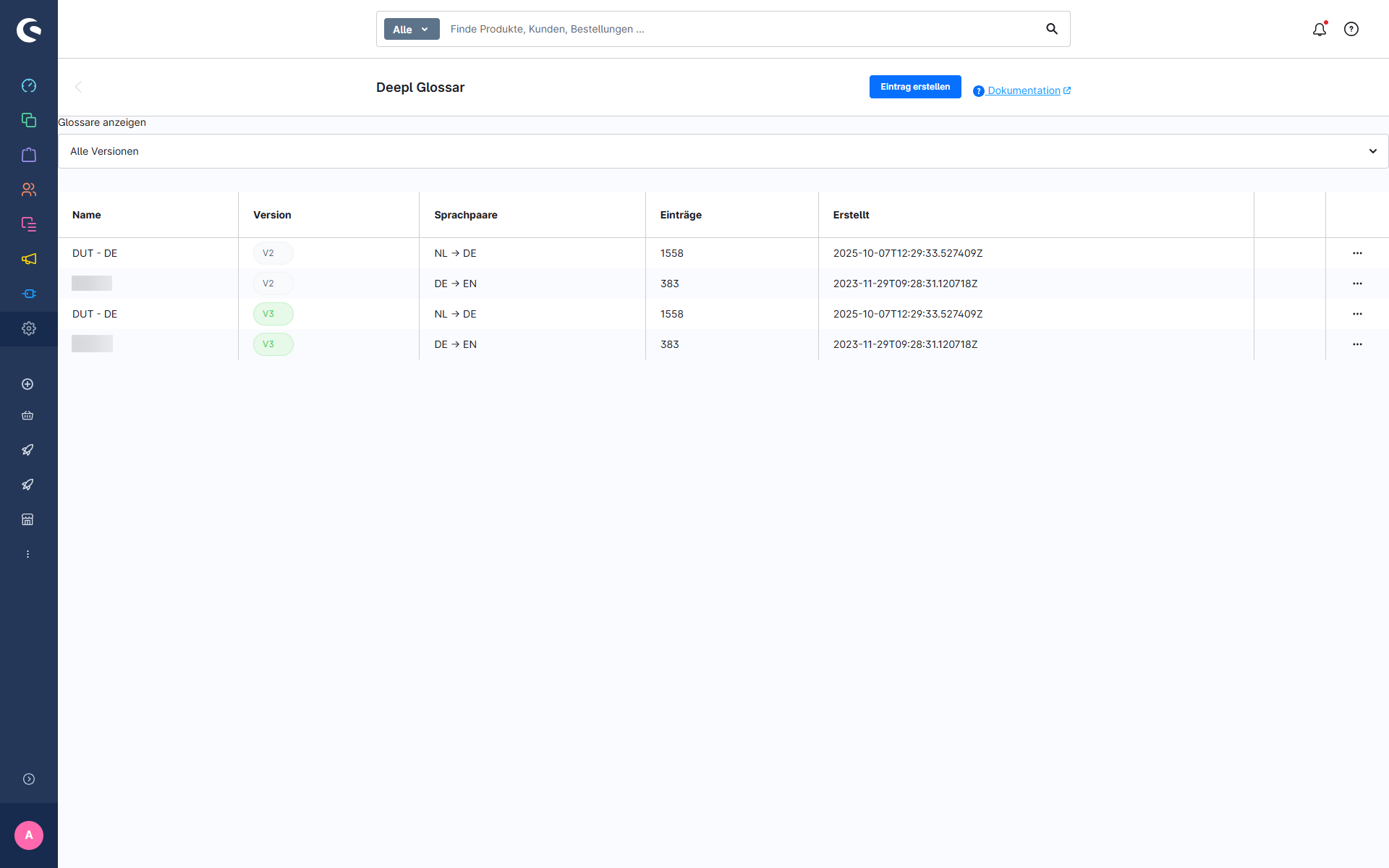Open actions menu for first DUT - DE row
Screen dimensions: 1389x868
(x=1357, y=253)
